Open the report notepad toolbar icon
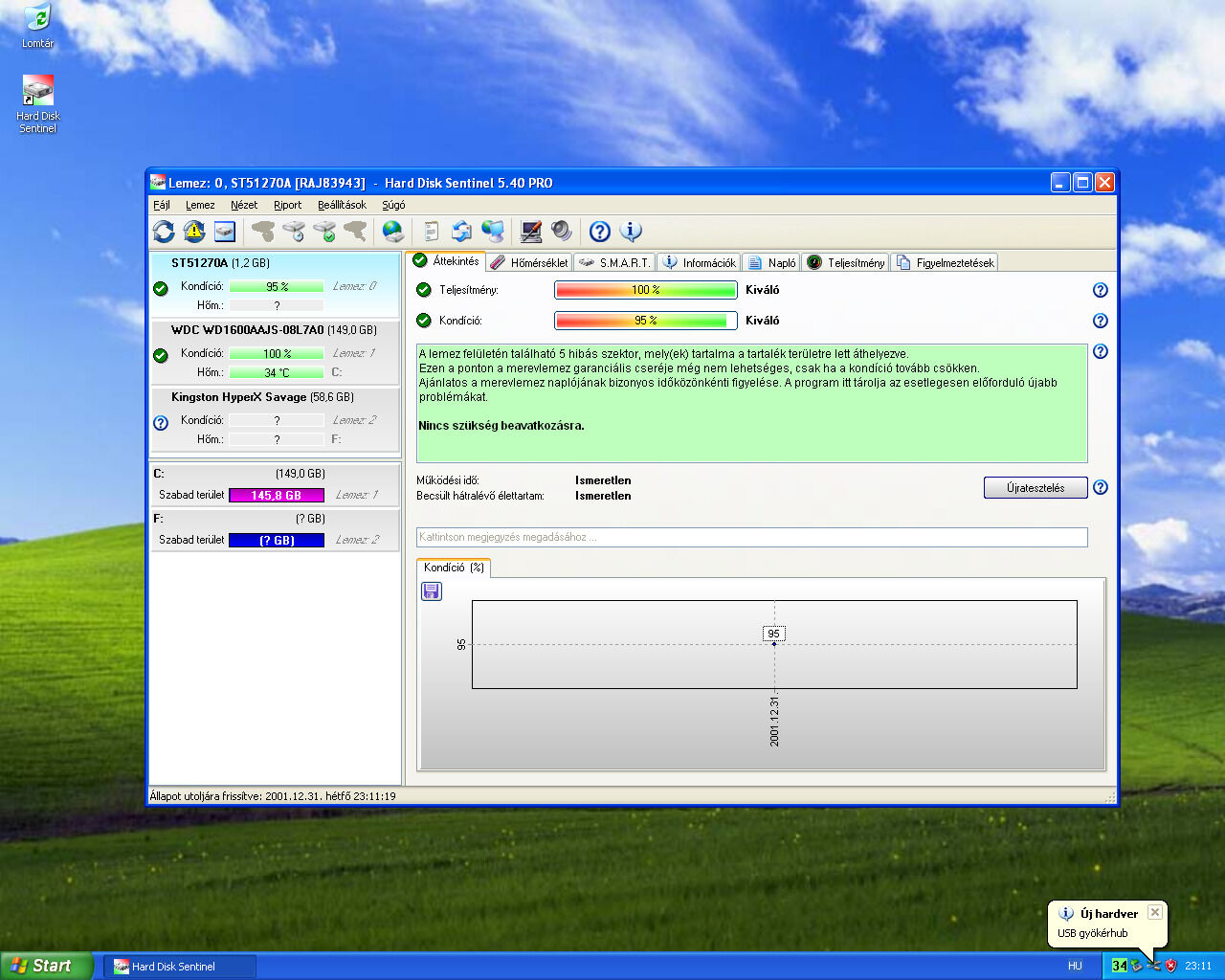1225x980 pixels. pyautogui.click(x=431, y=232)
